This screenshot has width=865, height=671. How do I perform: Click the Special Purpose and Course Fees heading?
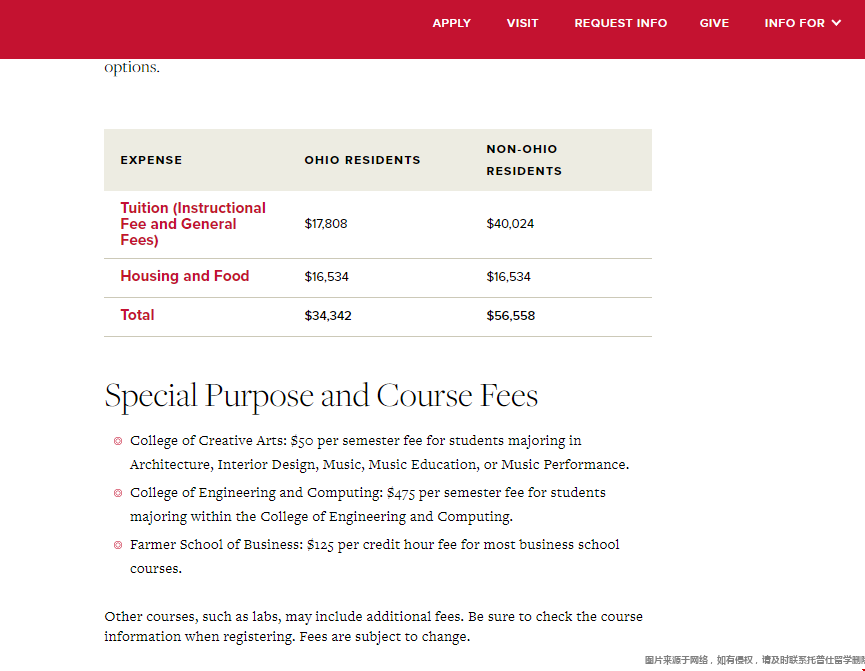tap(321, 396)
